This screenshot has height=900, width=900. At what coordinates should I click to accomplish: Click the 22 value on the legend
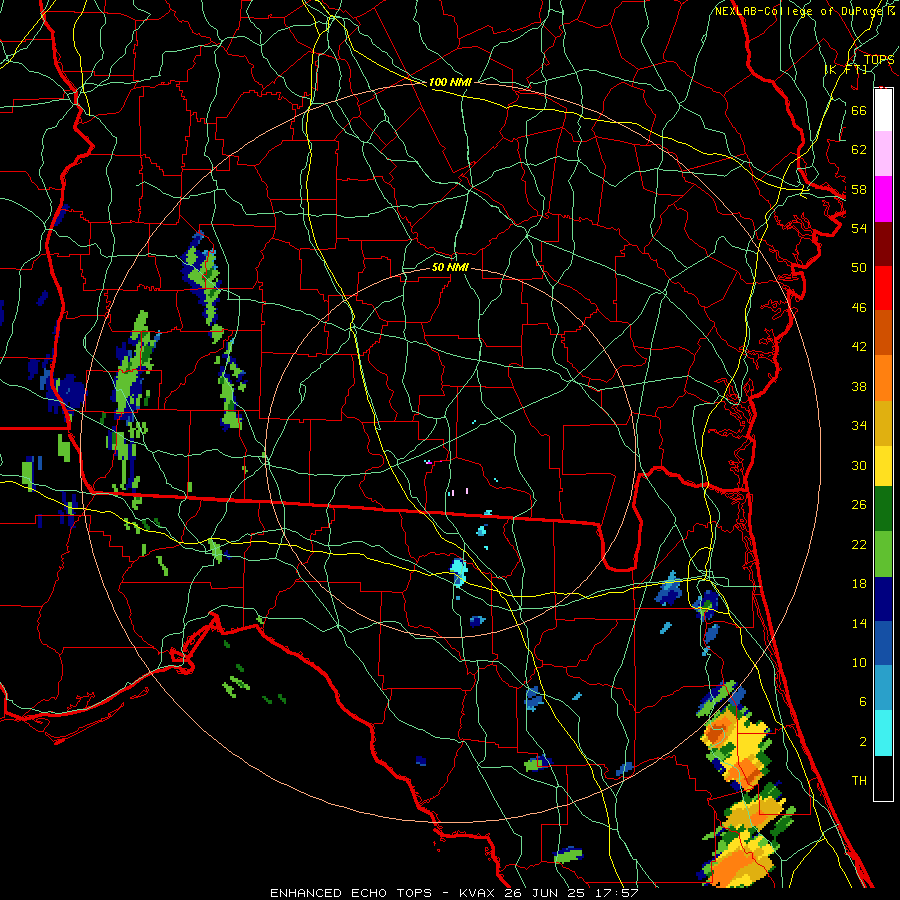[859, 544]
